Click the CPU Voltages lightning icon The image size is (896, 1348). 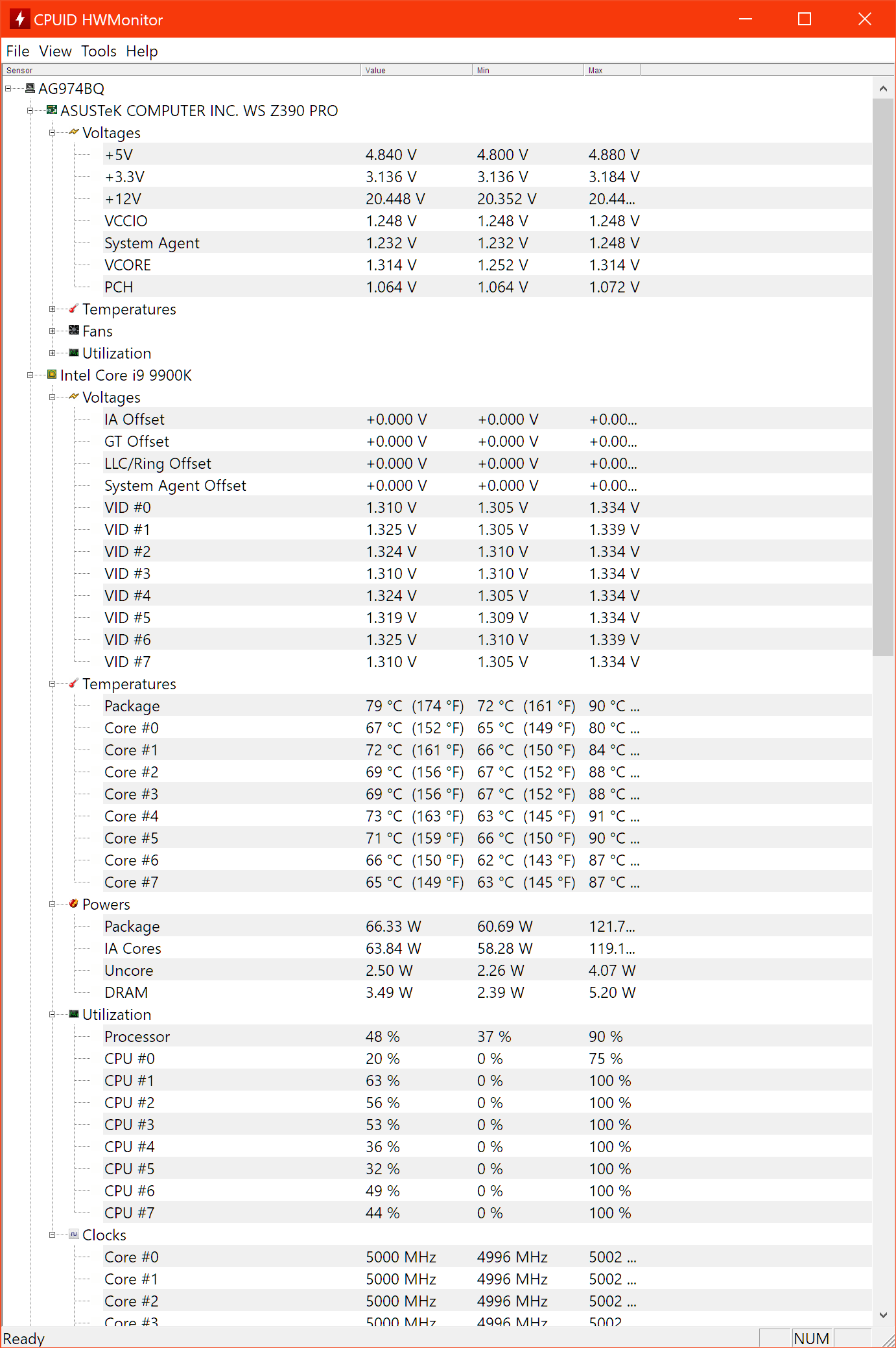pyautogui.click(x=74, y=397)
